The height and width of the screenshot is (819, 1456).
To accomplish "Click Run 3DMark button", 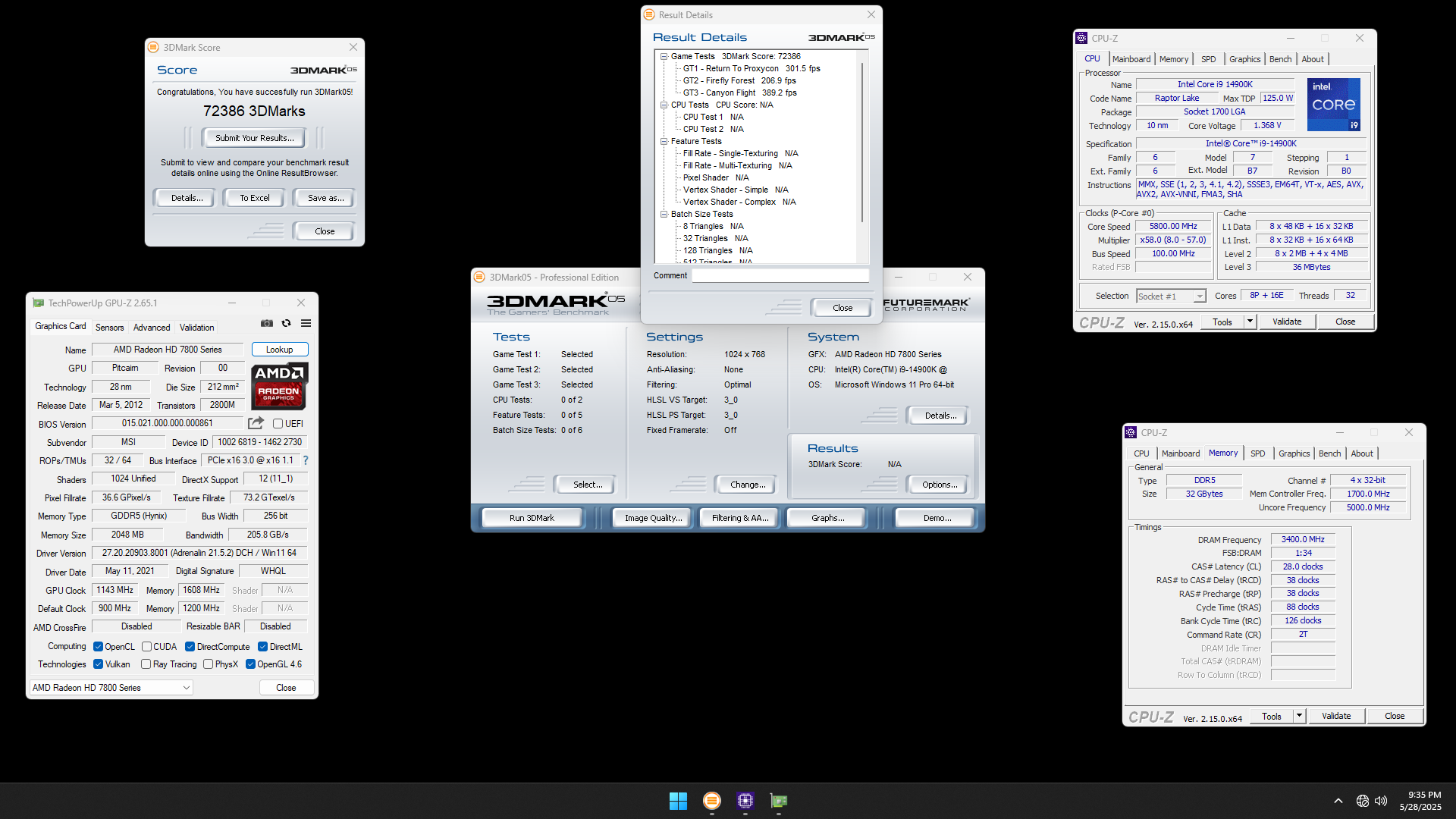I will tap(532, 518).
